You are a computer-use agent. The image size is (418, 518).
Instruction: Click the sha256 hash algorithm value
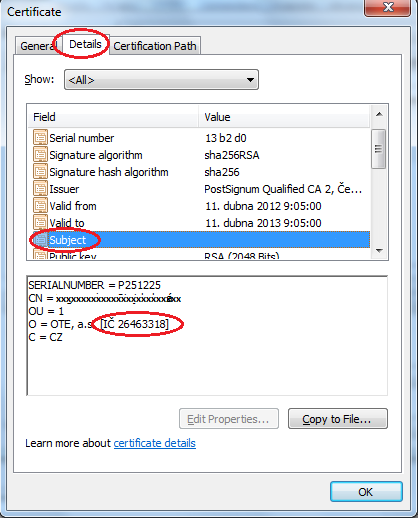tap(222, 172)
